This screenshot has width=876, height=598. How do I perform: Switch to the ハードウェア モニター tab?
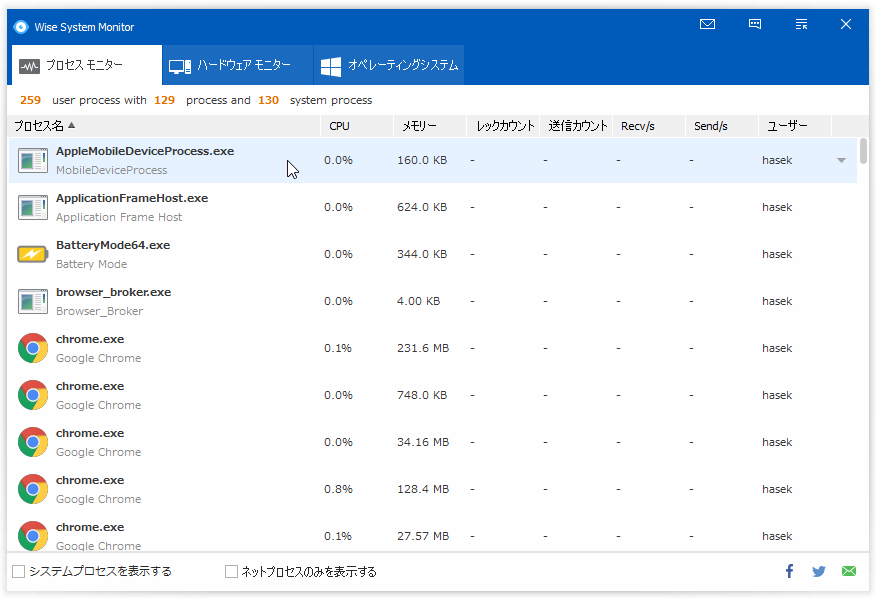coord(238,65)
